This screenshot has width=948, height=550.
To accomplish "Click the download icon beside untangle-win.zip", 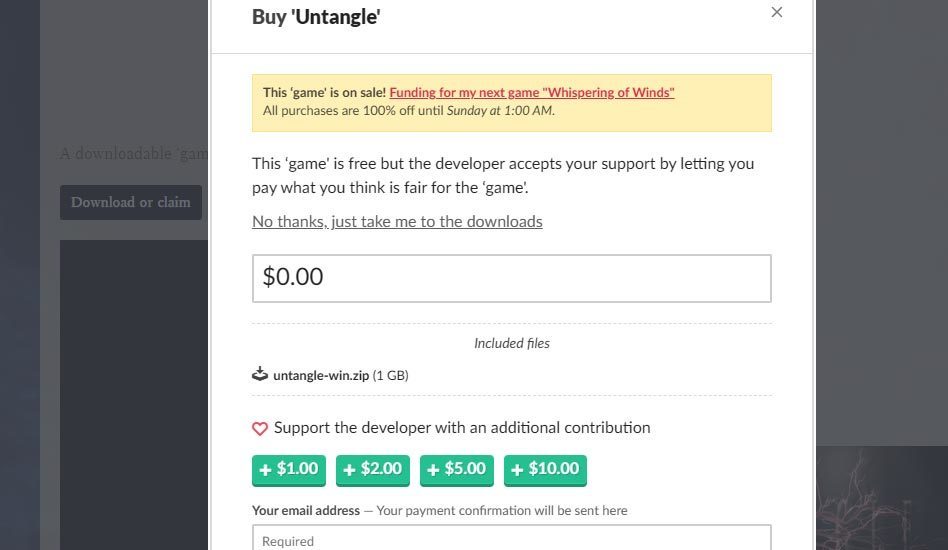I will pos(260,374).
